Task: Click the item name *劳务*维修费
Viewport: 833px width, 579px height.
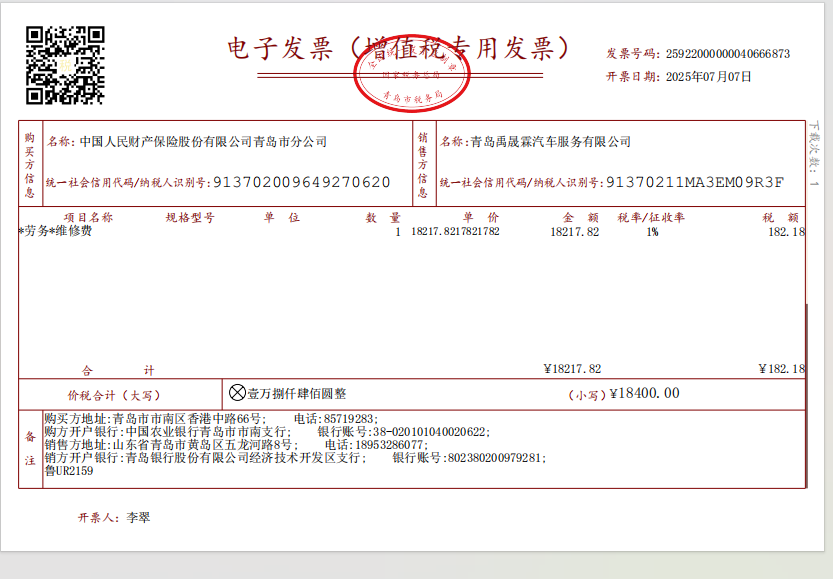Action: pos(56,232)
